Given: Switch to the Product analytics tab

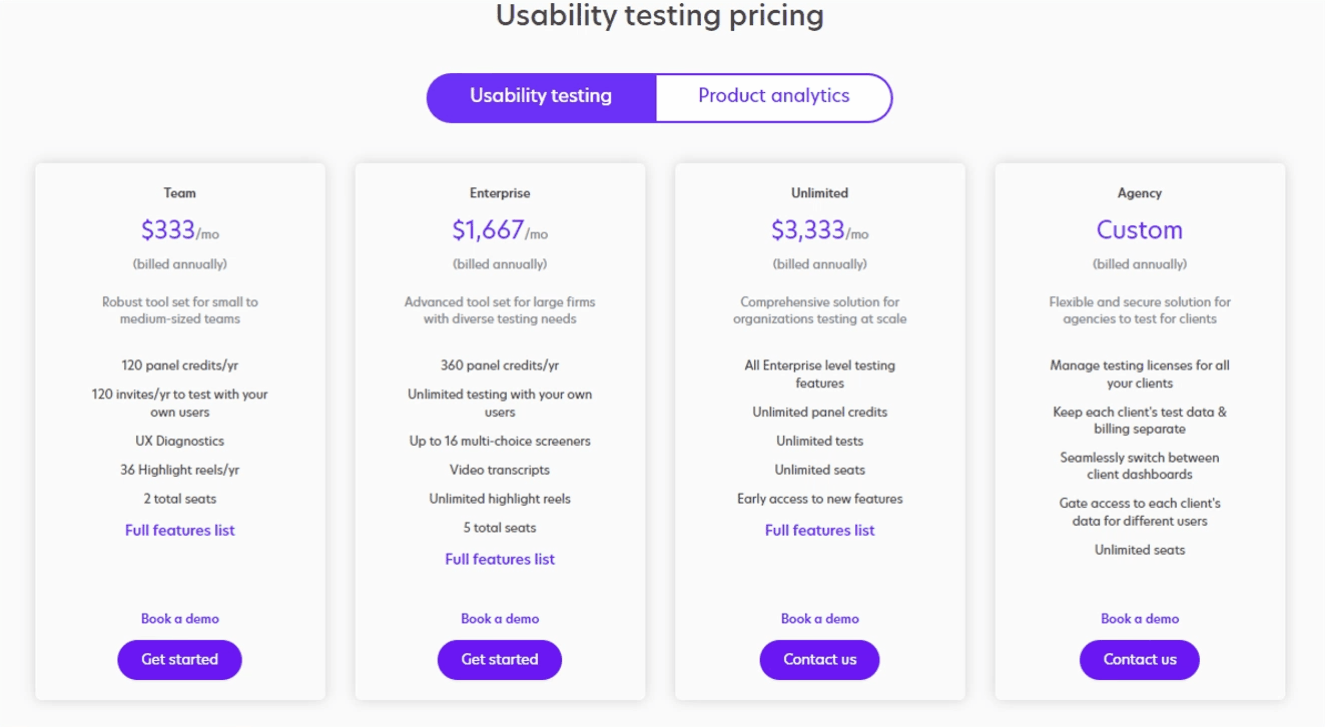Looking at the screenshot, I should 774,97.
